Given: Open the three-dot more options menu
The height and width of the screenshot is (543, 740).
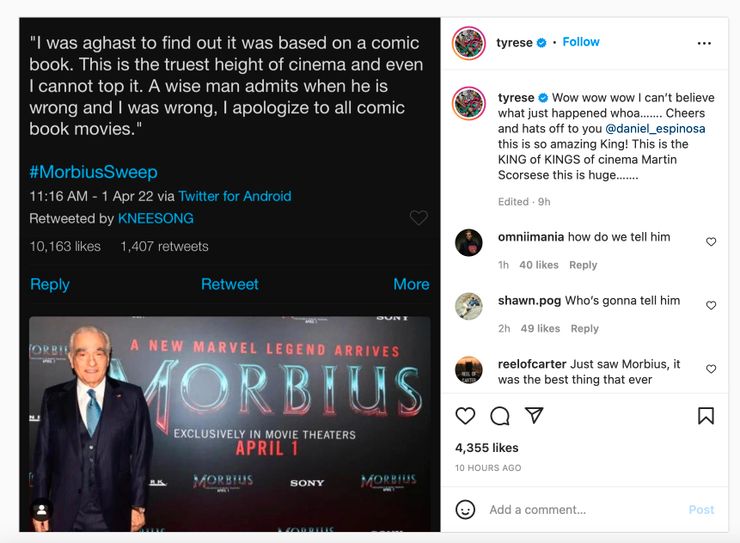Looking at the screenshot, I should pyautogui.click(x=704, y=43).
